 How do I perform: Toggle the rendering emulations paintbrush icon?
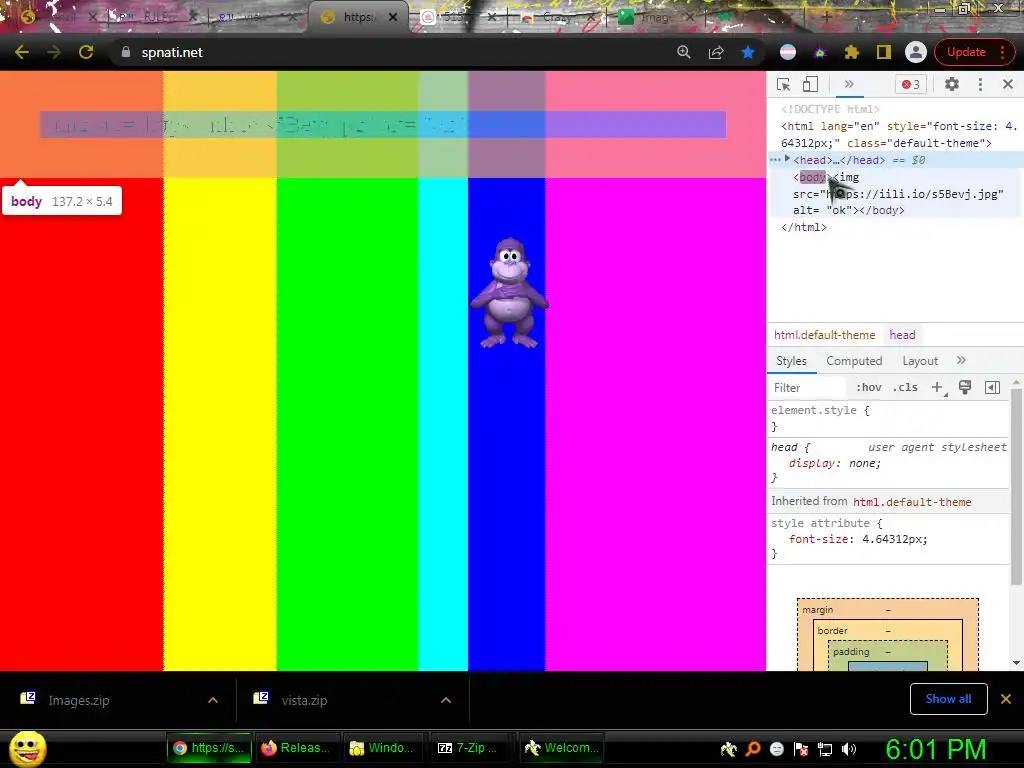965,387
